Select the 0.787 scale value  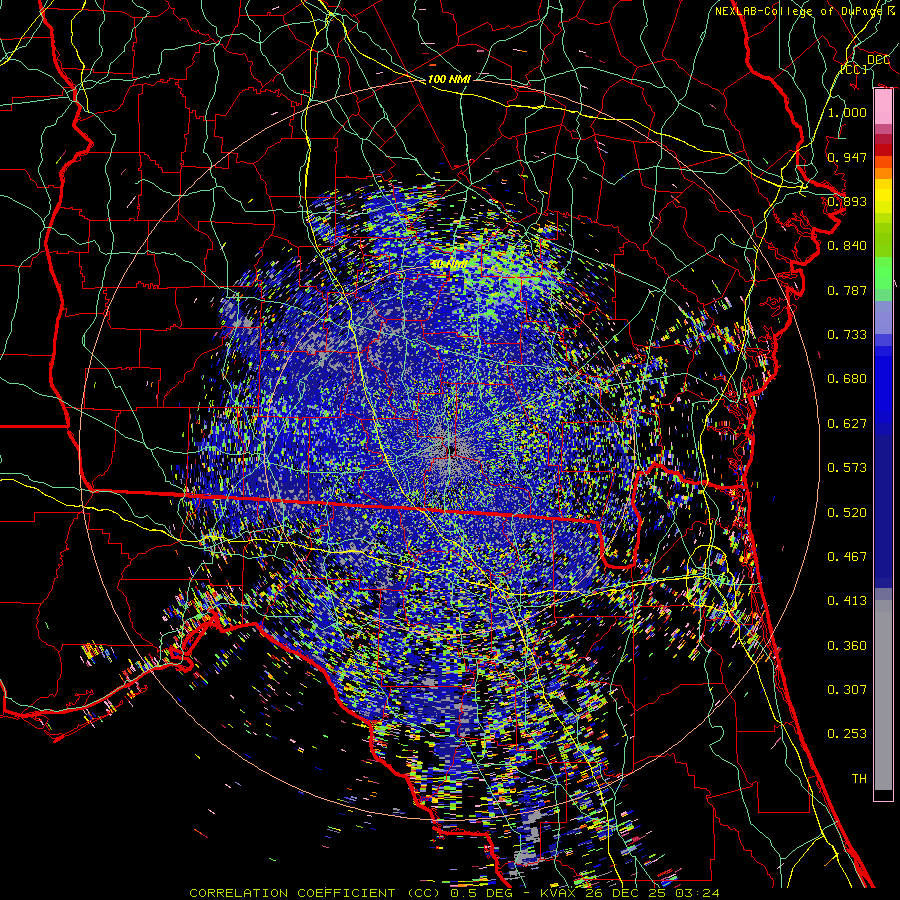coord(847,290)
